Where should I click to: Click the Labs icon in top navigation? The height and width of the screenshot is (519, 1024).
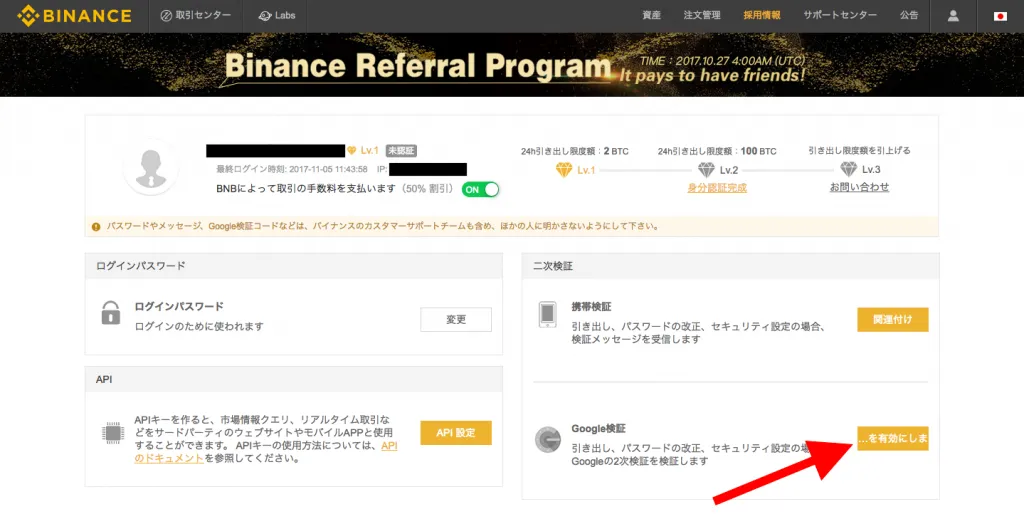pos(264,16)
